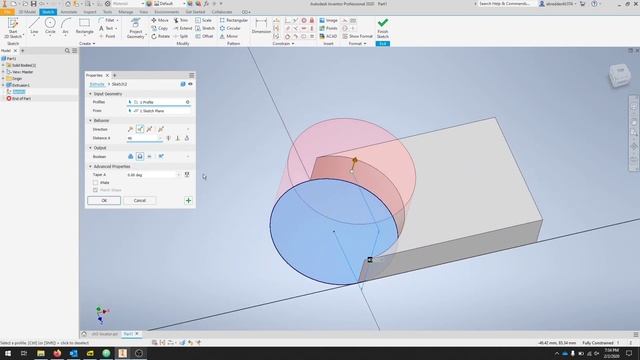Collapse the Input Geometry section
This screenshot has height=360, width=640.
tap(90, 94)
